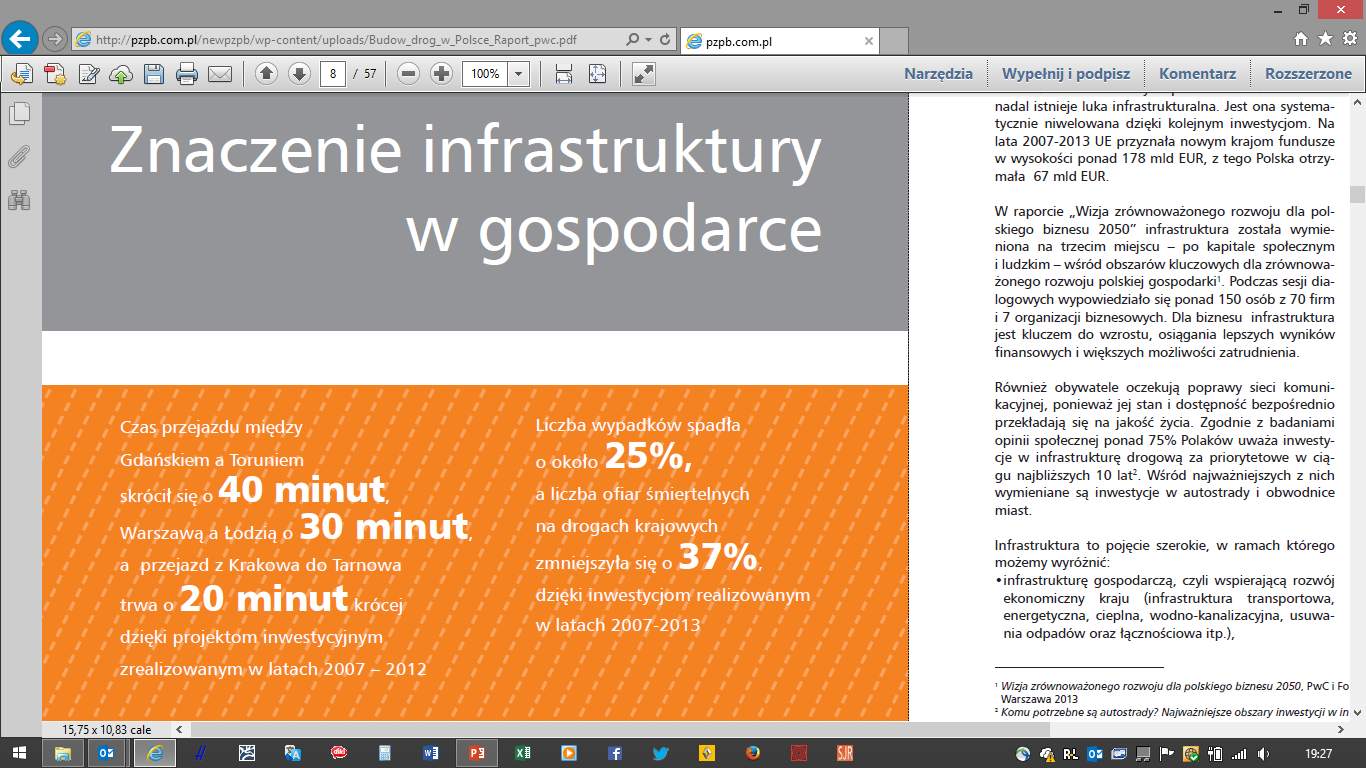
Task: Print the PDF document
Action: (187, 73)
